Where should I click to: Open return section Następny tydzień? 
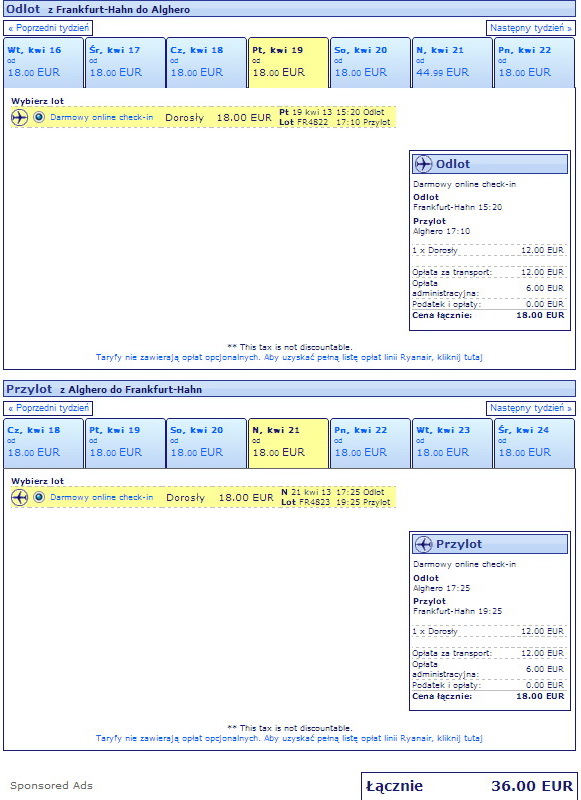[531, 408]
